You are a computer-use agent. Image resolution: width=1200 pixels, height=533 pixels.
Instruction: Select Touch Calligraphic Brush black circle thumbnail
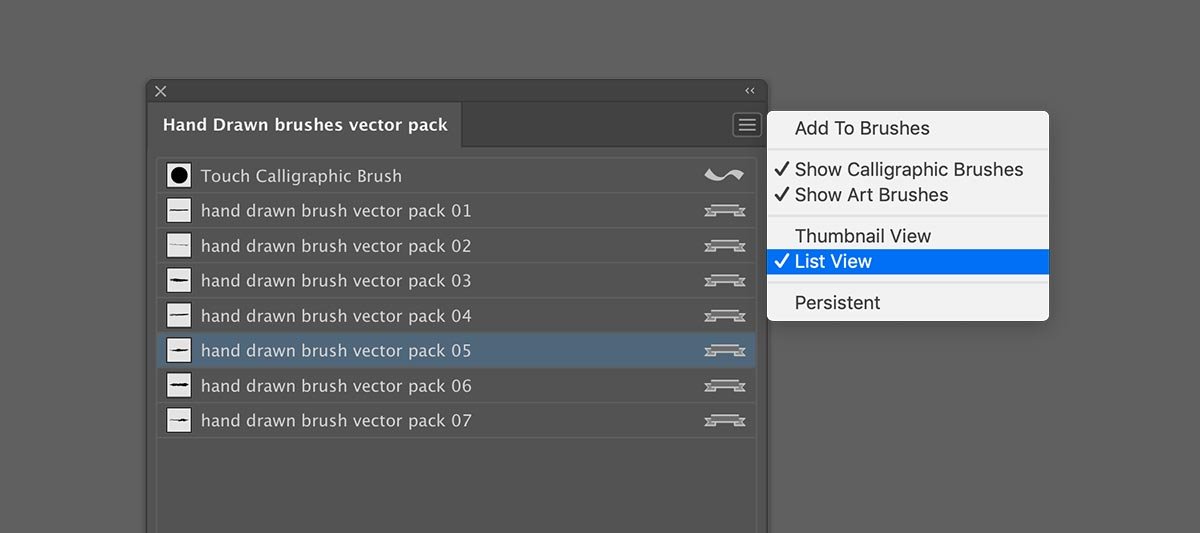coord(179,176)
